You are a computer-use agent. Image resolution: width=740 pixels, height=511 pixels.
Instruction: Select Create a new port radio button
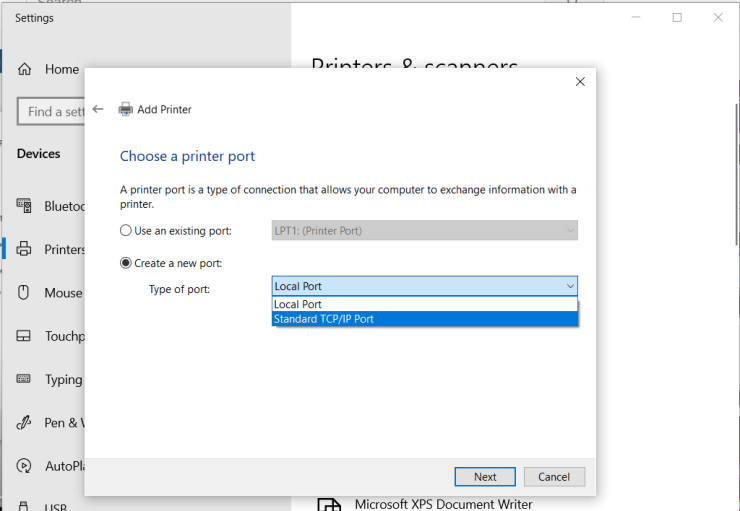(126, 263)
